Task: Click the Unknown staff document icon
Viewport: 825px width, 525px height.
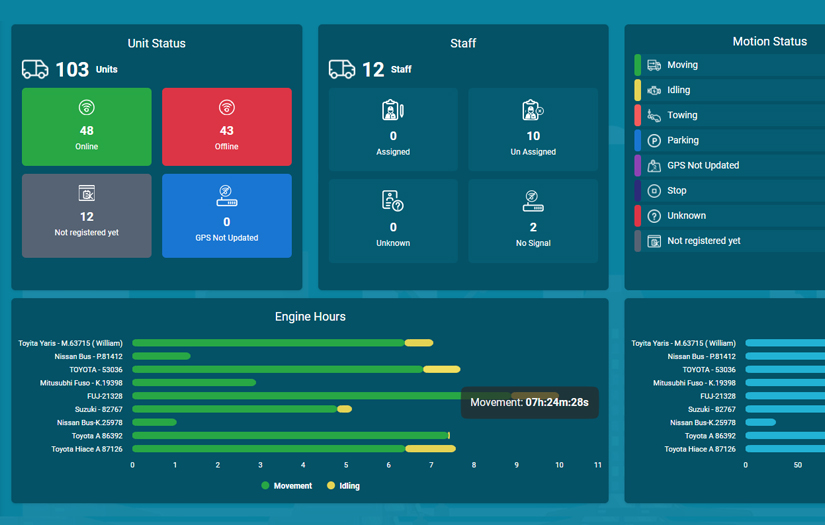Action: click(x=393, y=201)
